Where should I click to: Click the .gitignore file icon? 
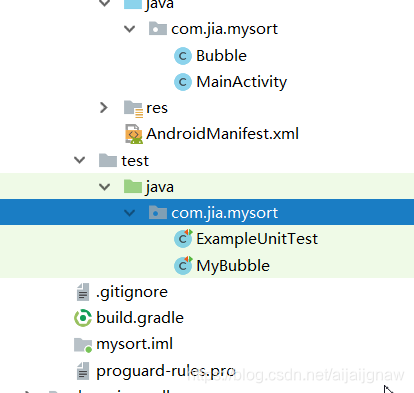83,292
